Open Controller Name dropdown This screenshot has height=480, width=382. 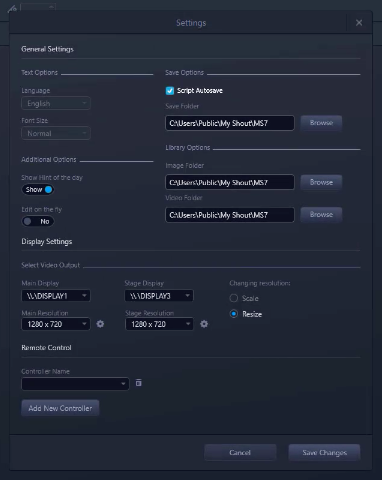point(75,384)
